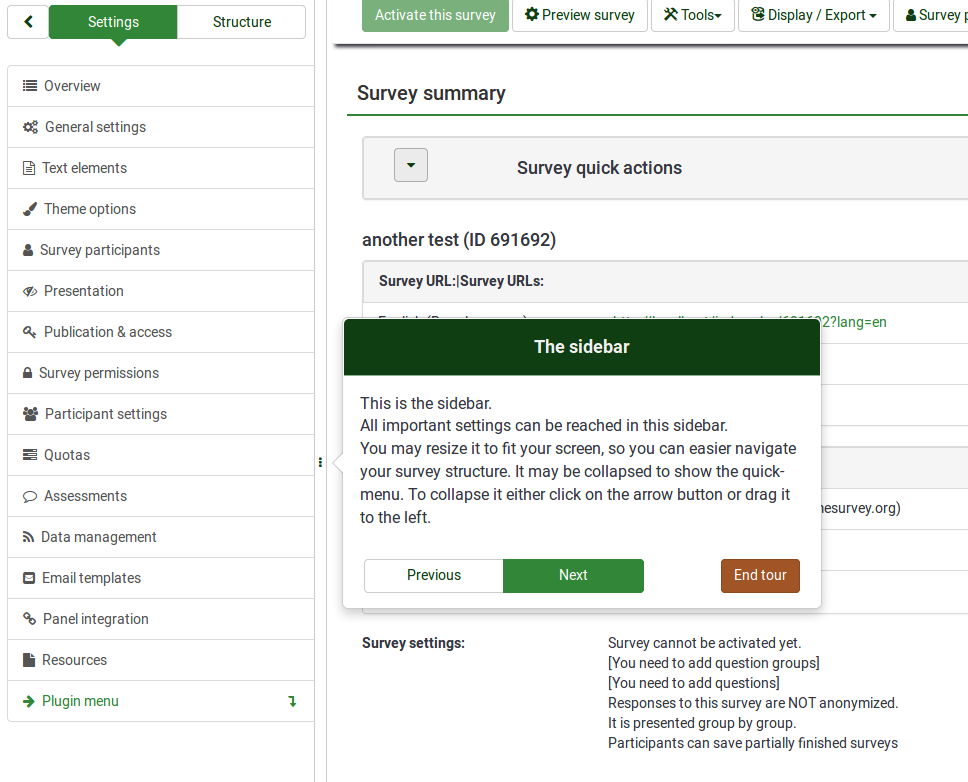This screenshot has width=968, height=782.
Task: Go to Previous tour step
Action: [434, 575]
